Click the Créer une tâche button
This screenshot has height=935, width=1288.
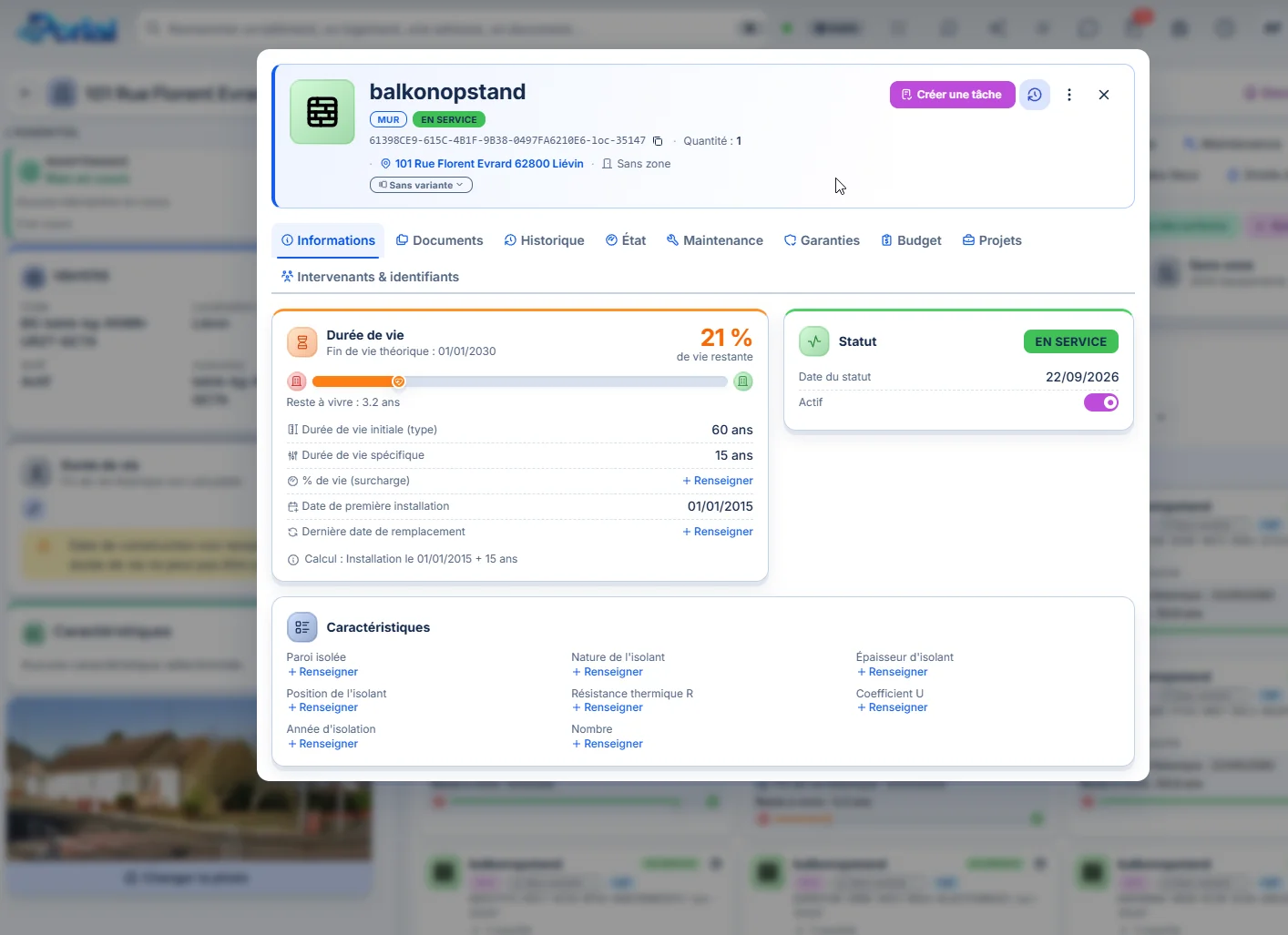[x=953, y=95]
